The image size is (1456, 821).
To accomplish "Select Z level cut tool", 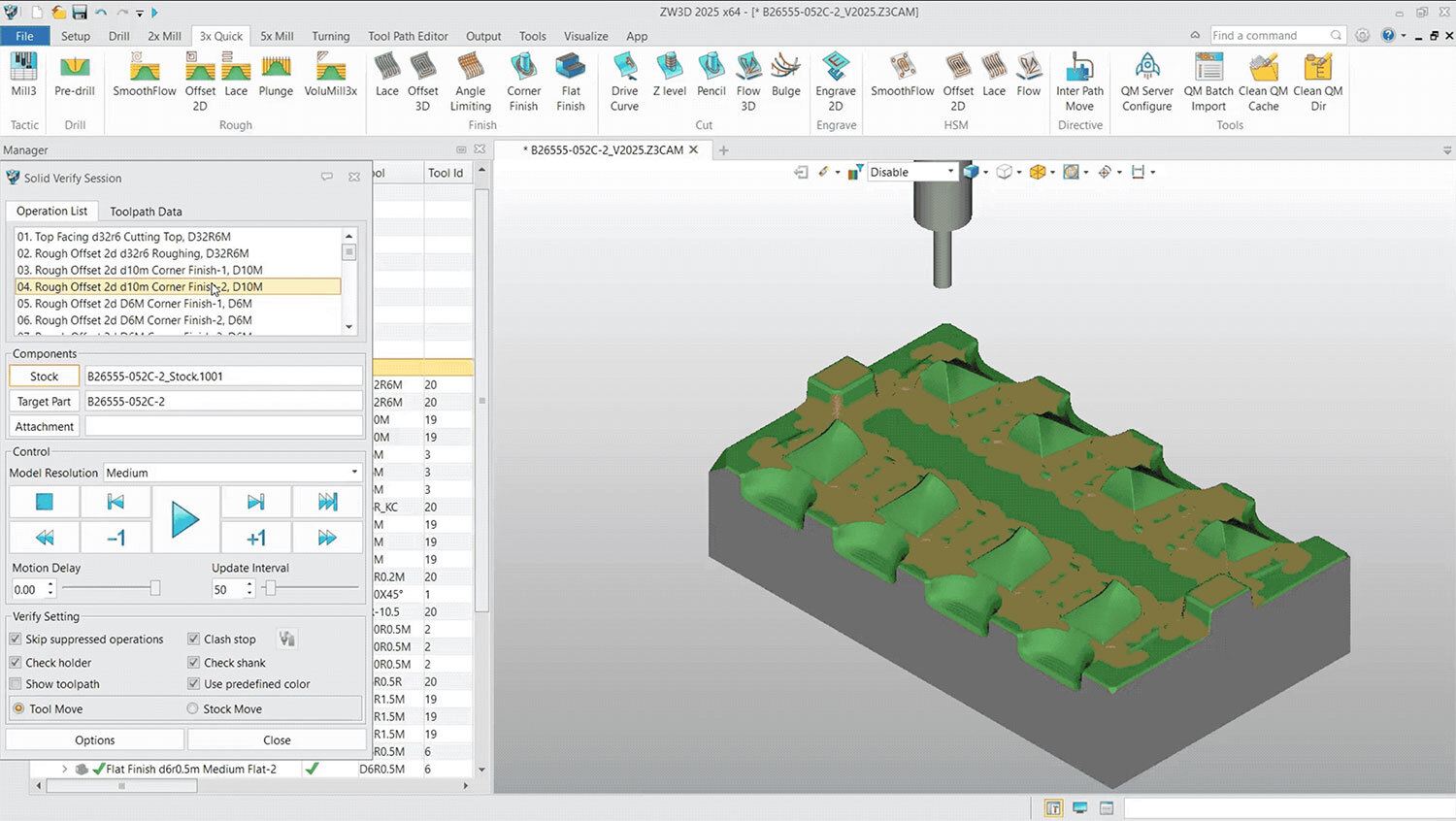I will pos(669,76).
